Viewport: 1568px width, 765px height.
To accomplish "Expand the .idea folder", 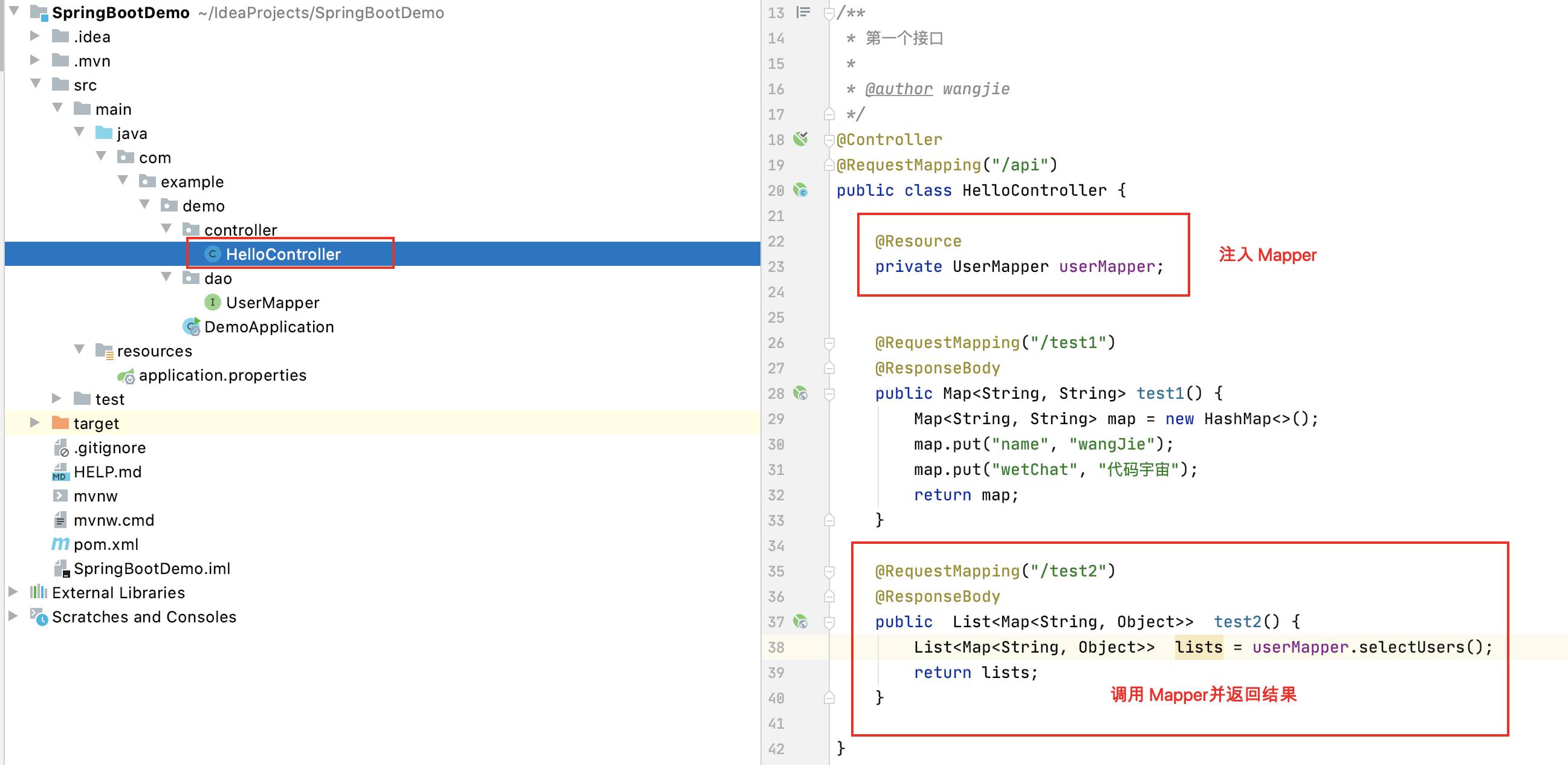I will pos(34,36).
